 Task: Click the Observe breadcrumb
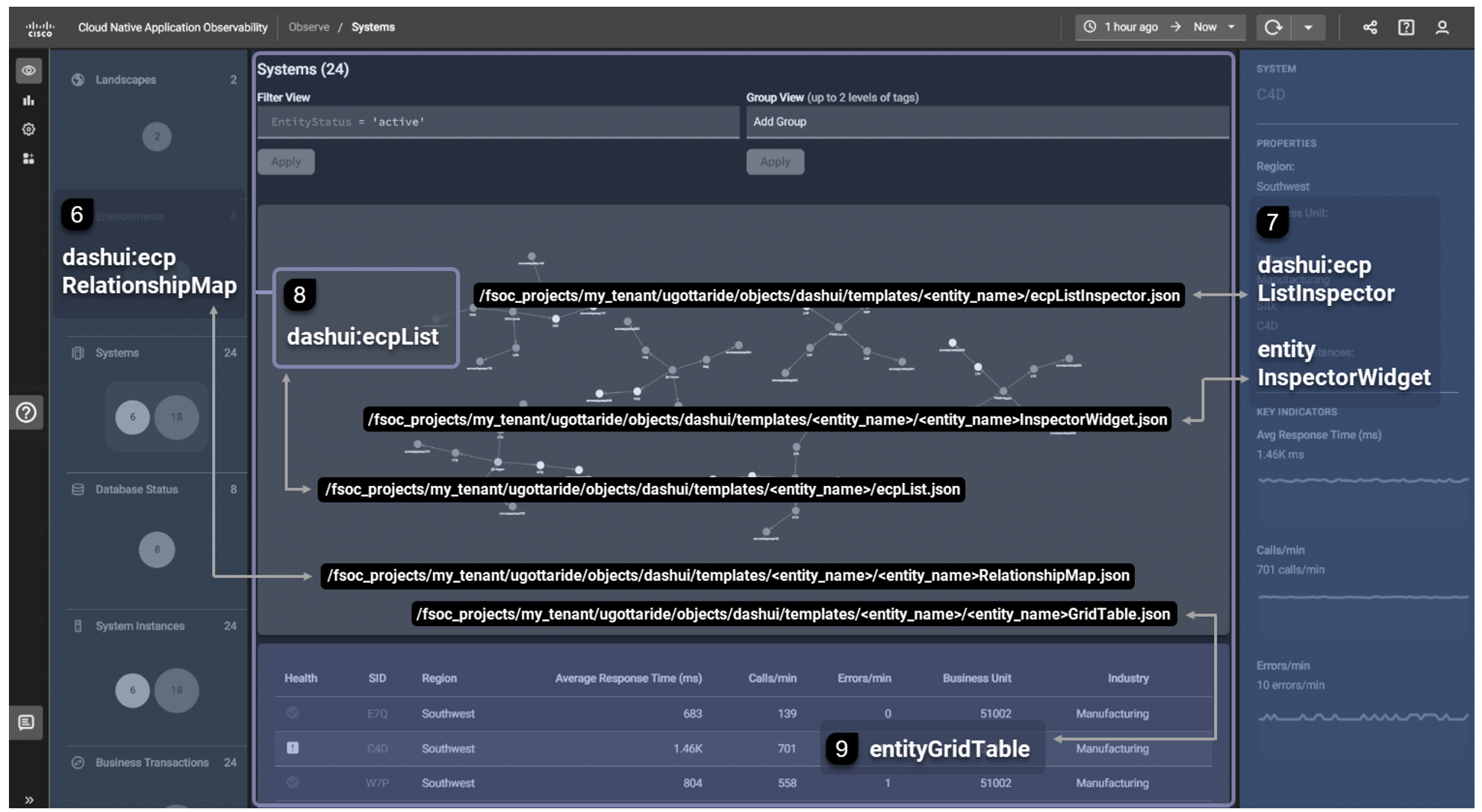[308, 27]
